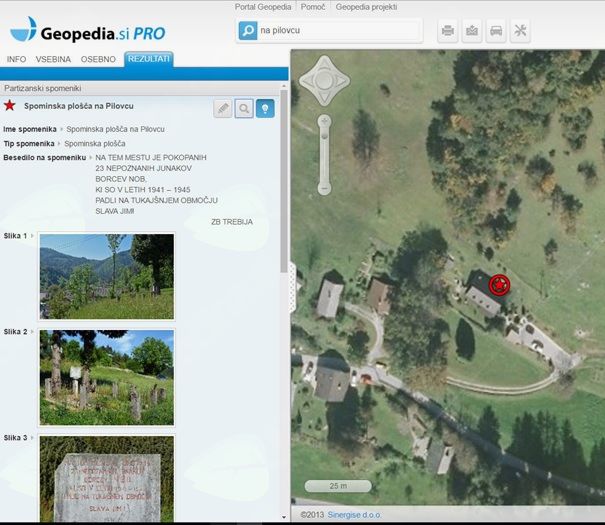This screenshot has height=525, width=605.
Task: Click the blue lightbulb highlight icon
Action: 265,108
